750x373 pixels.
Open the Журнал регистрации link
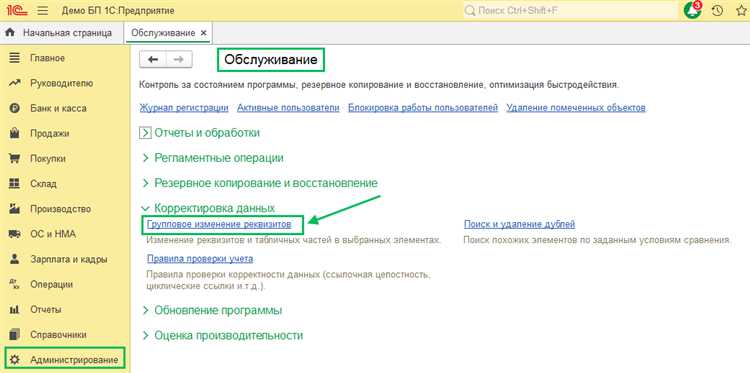(184, 108)
